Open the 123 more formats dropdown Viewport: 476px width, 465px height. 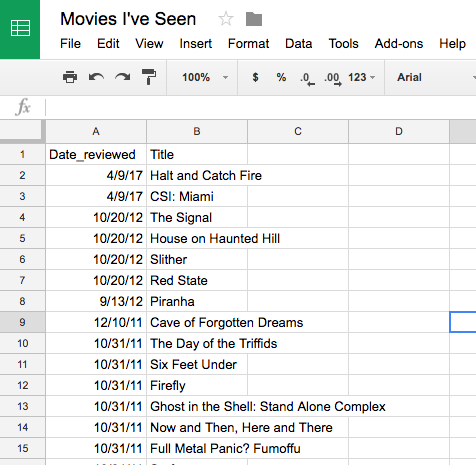pyautogui.click(x=362, y=77)
